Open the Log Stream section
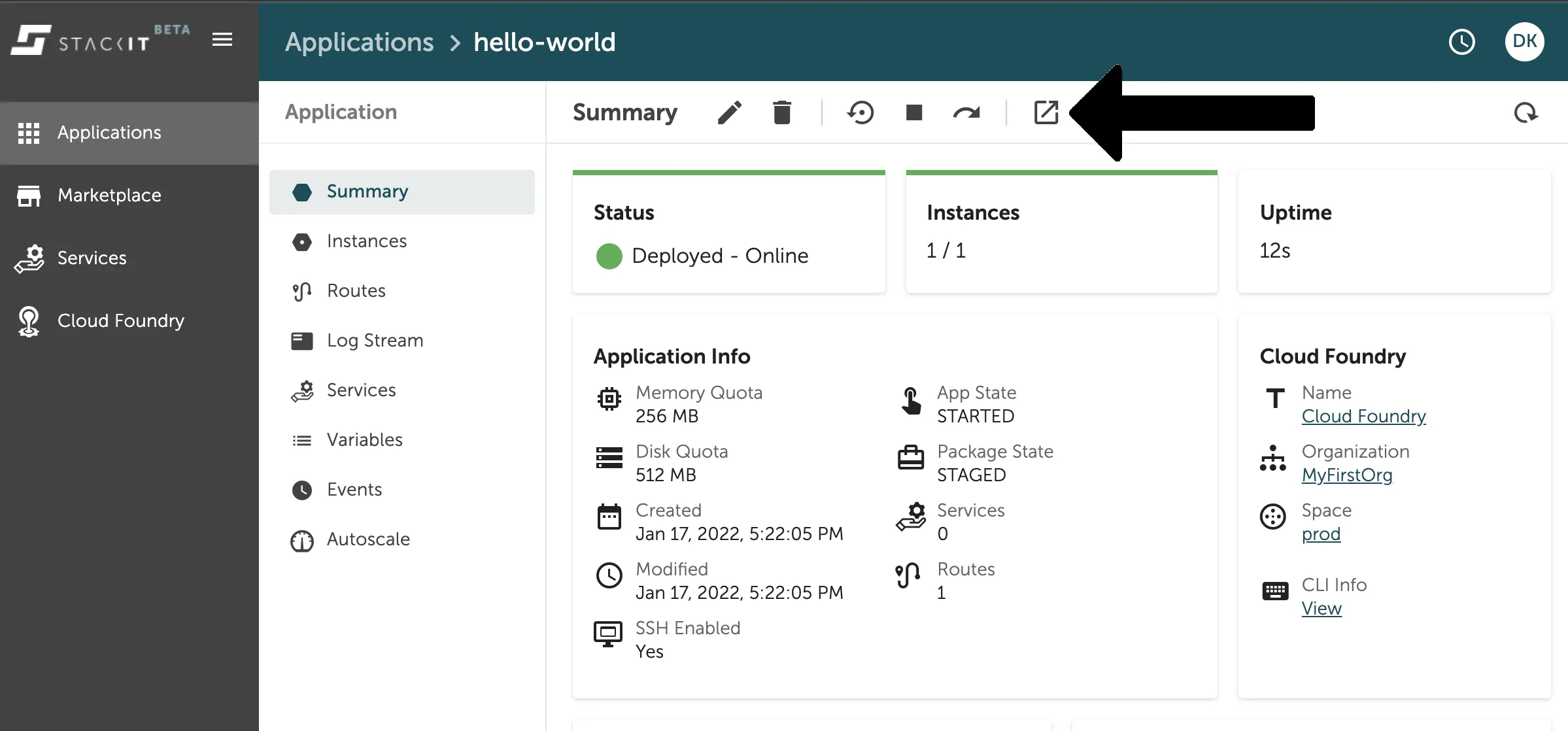The width and height of the screenshot is (1568, 731). [375, 340]
